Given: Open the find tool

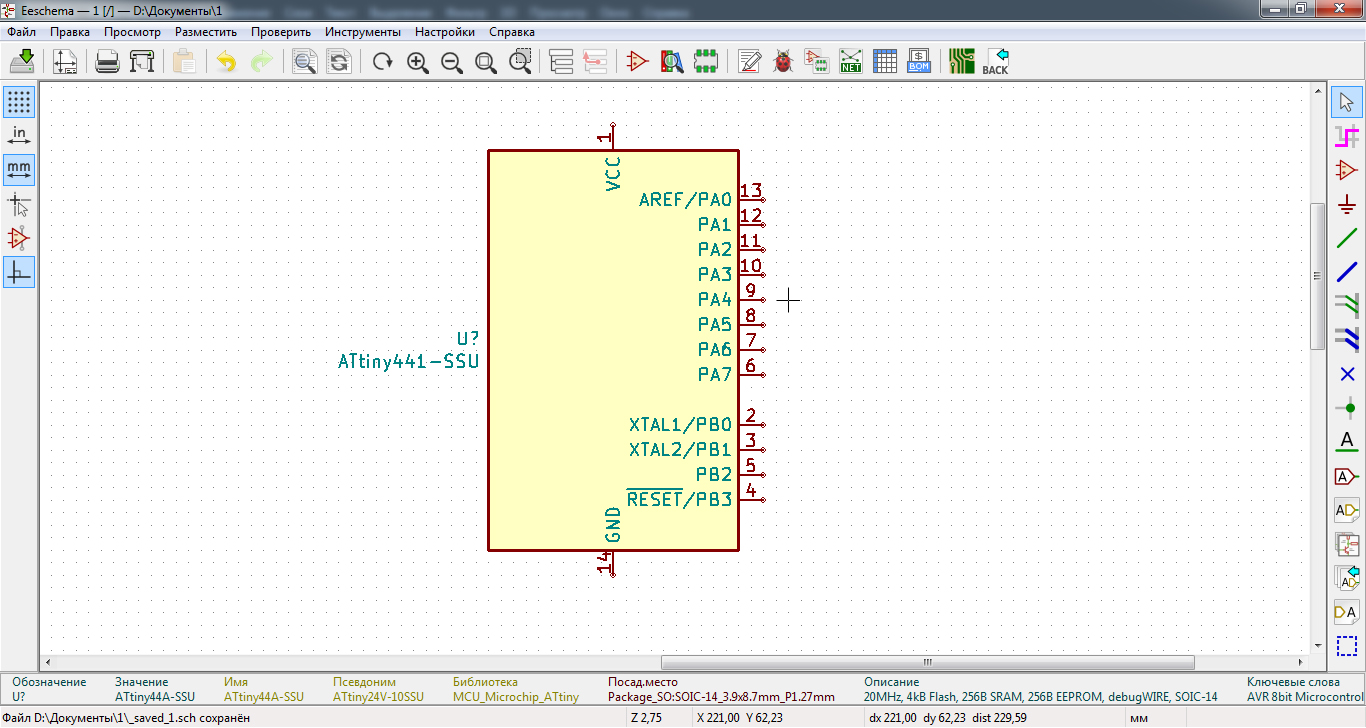Looking at the screenshot, I should click(x=304, y=62).
